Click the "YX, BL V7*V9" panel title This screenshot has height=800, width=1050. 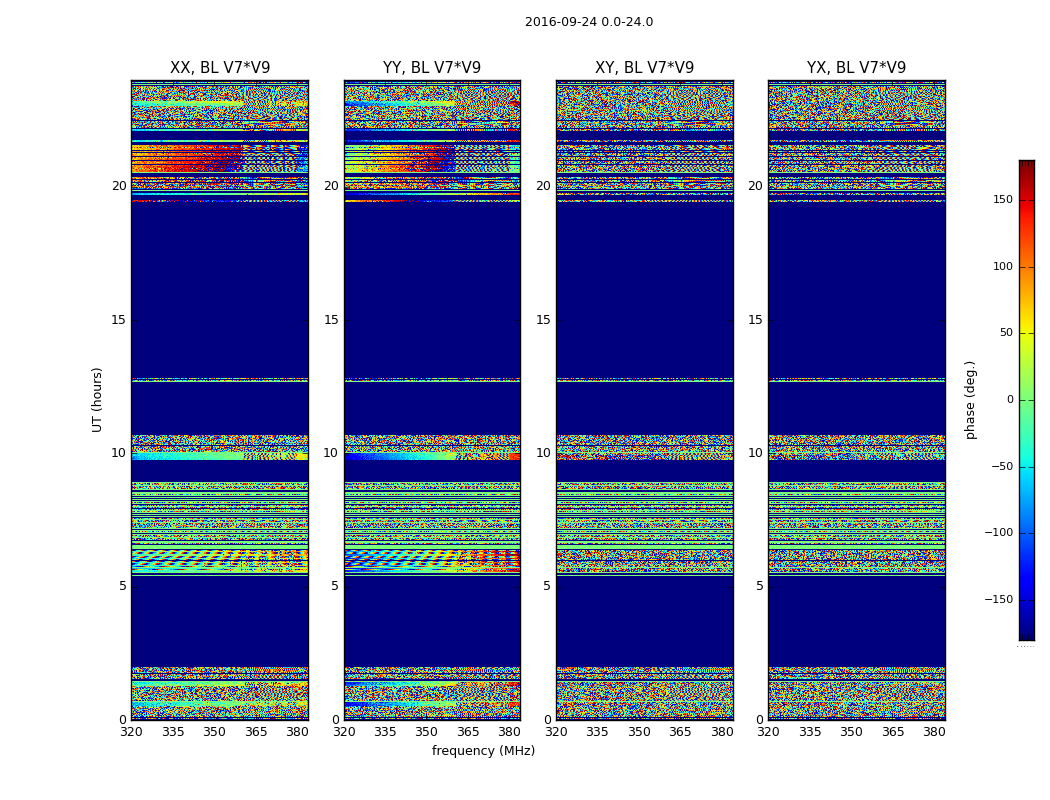[856, 68]
